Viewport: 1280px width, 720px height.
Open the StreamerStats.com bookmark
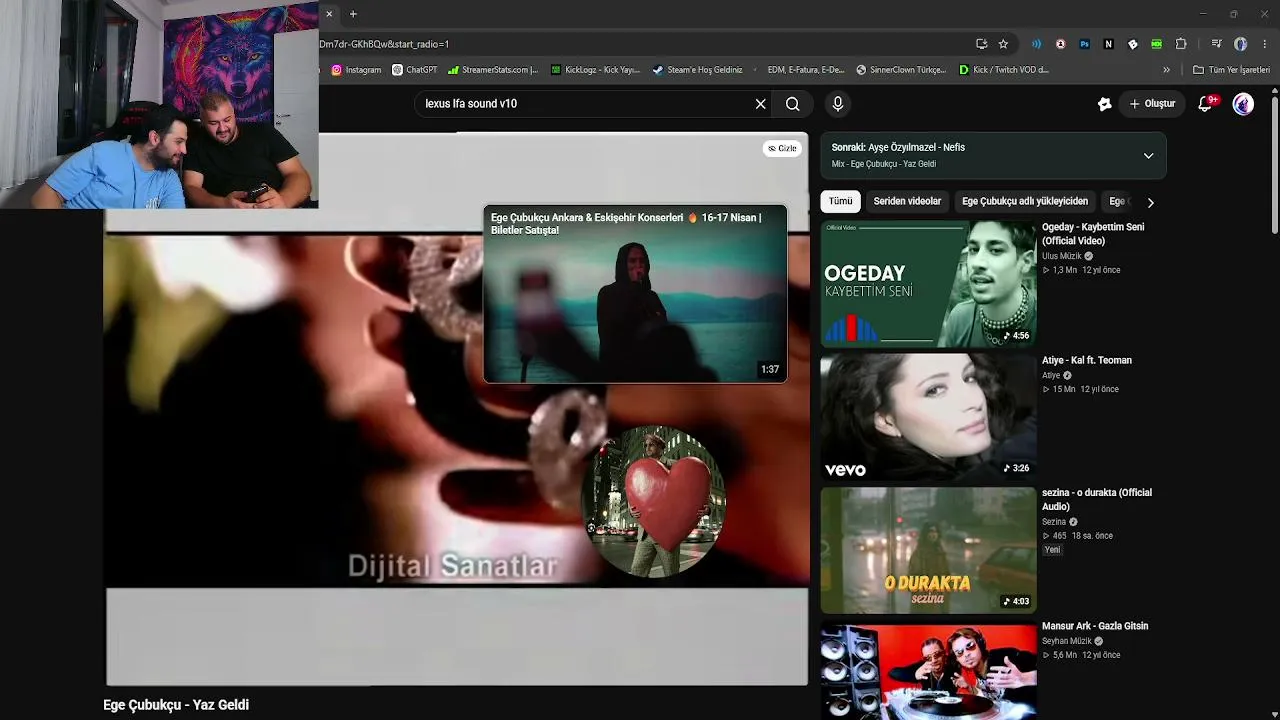tap(493, 70)
